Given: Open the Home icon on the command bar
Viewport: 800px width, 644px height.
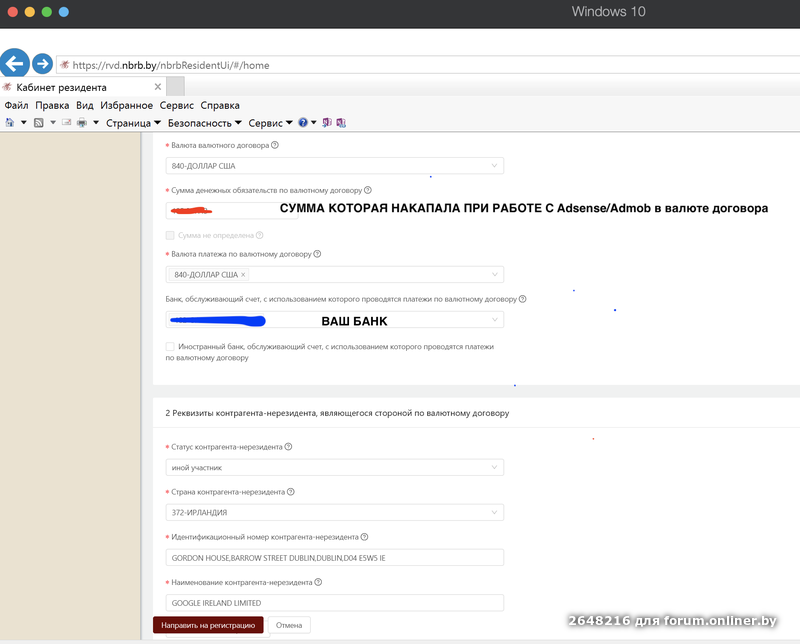Looking at the screenshot, I should [x=9, y=121].
